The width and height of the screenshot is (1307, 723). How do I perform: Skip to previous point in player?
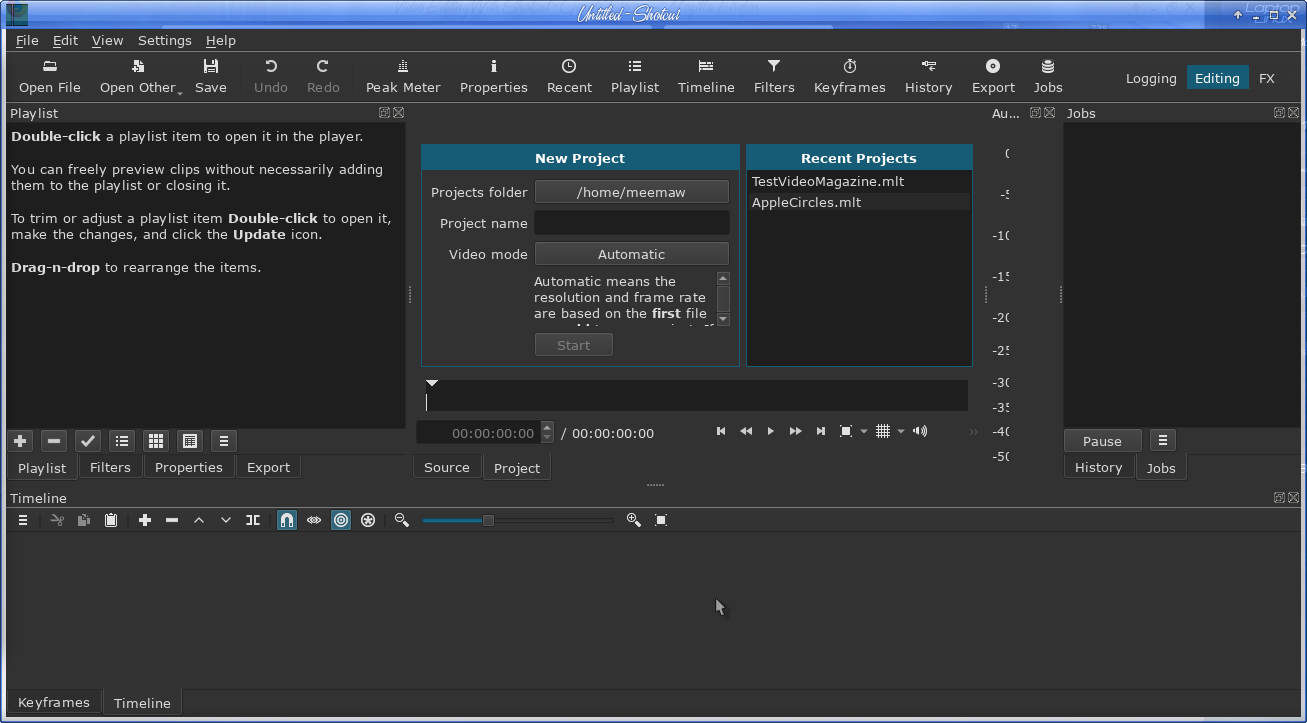(721, 431)
